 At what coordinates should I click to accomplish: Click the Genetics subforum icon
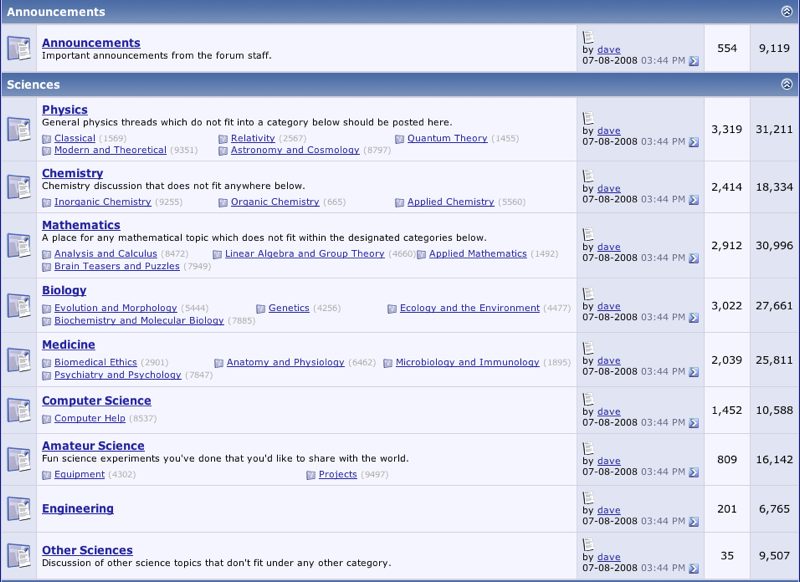[x=260, y=309]
